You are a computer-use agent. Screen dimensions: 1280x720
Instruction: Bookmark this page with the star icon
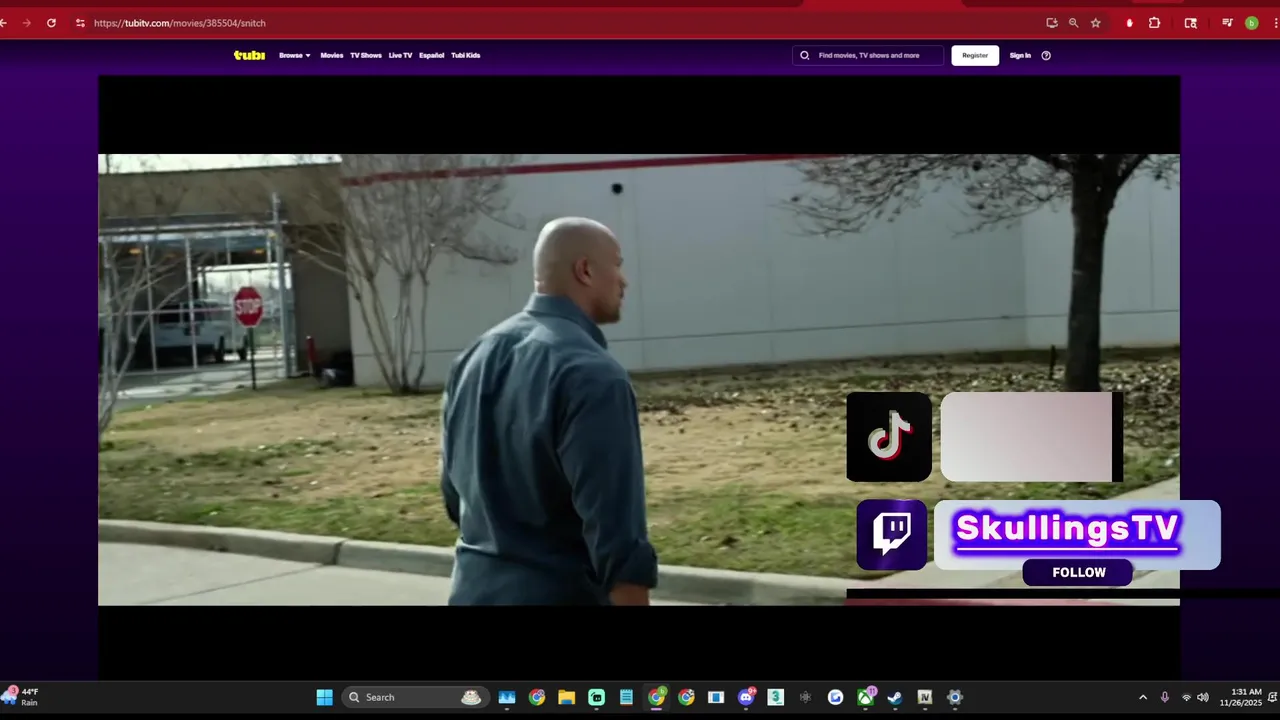[x=1096, y=23]
